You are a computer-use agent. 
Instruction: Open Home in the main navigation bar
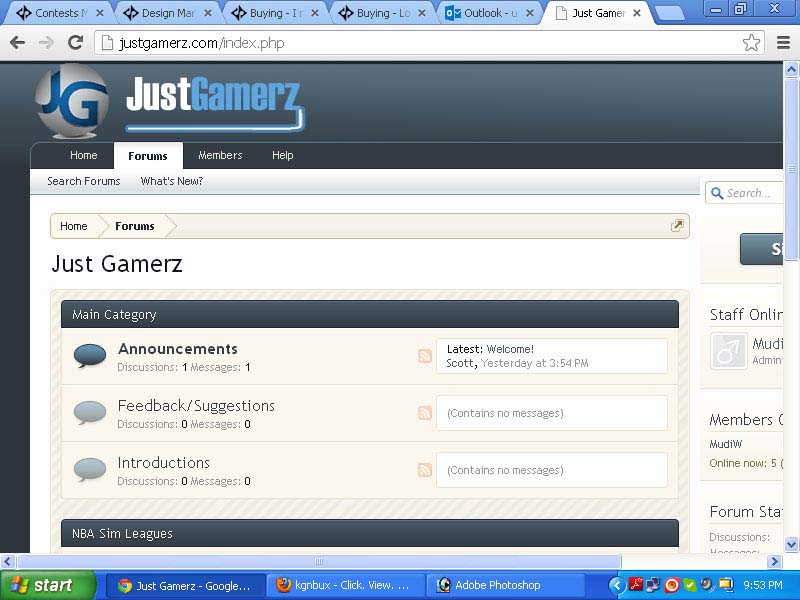84,155
